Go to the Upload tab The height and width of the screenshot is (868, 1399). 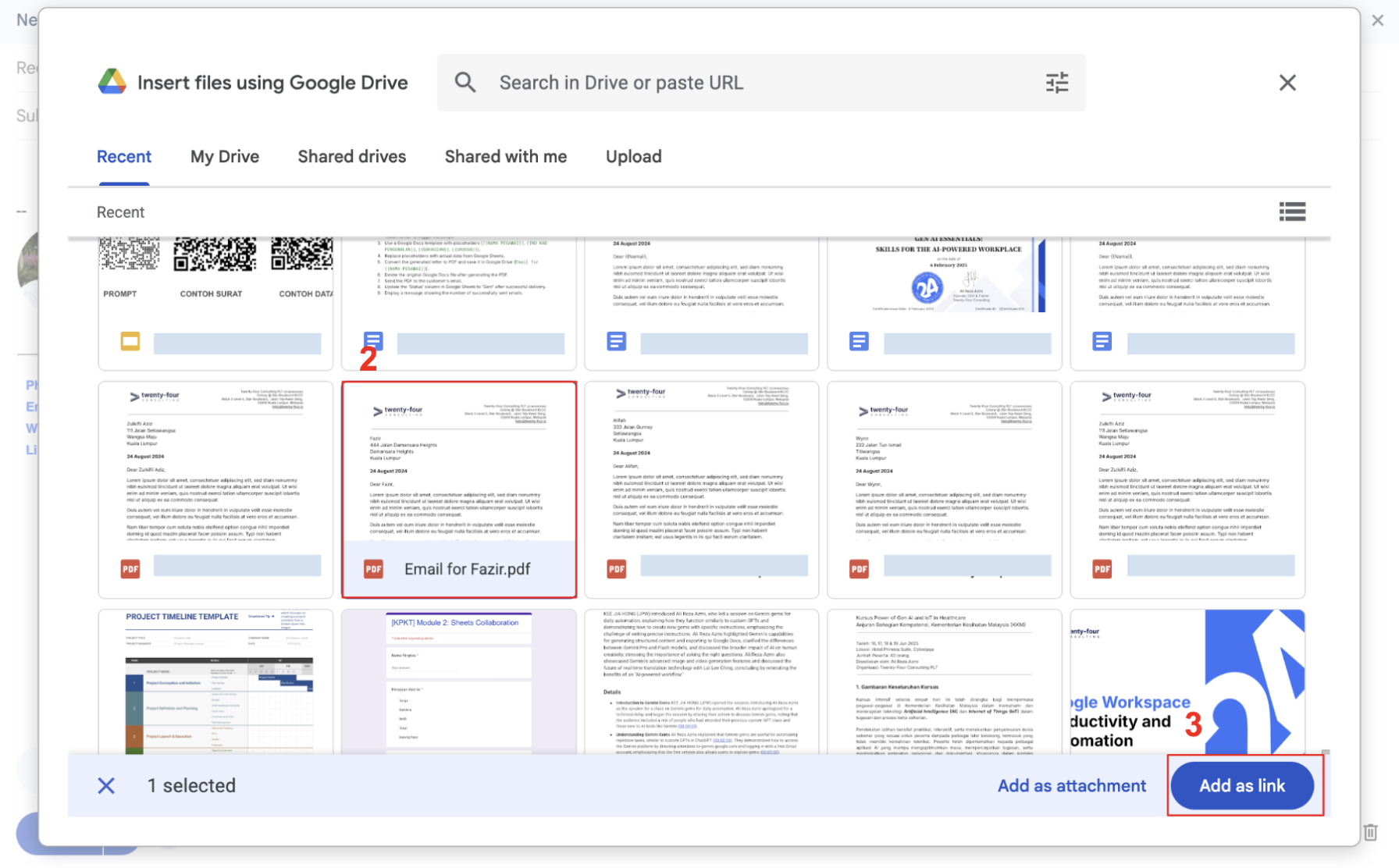(x=633, y=157)
